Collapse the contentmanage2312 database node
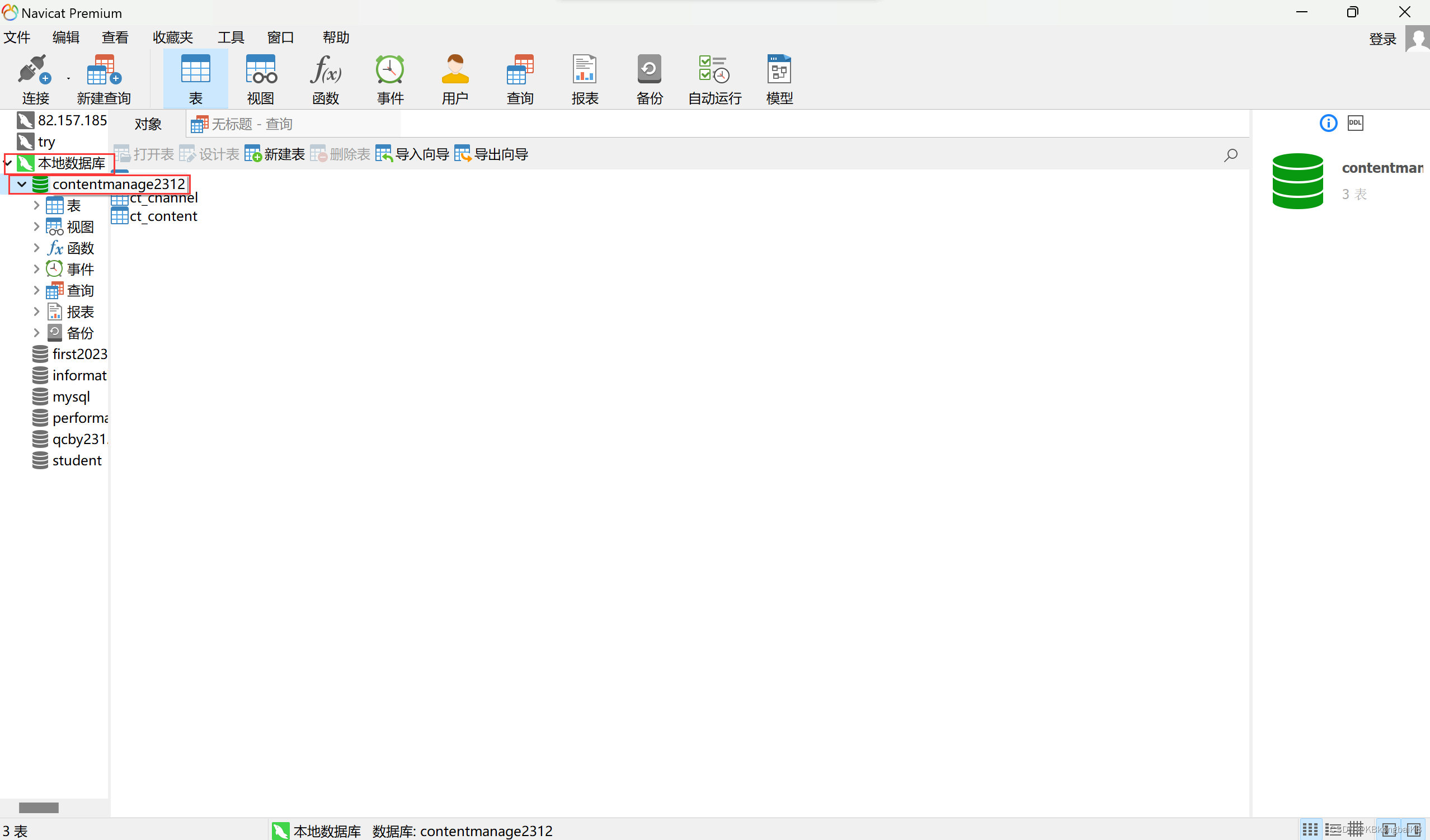The height and width of the screenshot is (840, 1430). click(22, 185)
